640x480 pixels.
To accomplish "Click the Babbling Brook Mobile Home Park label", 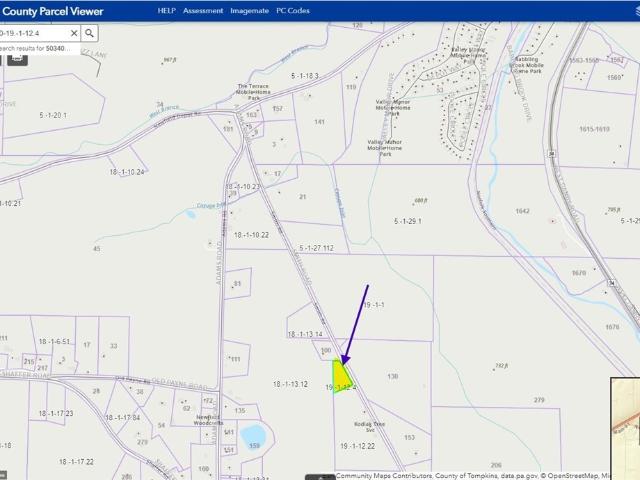I will (527, 65).
